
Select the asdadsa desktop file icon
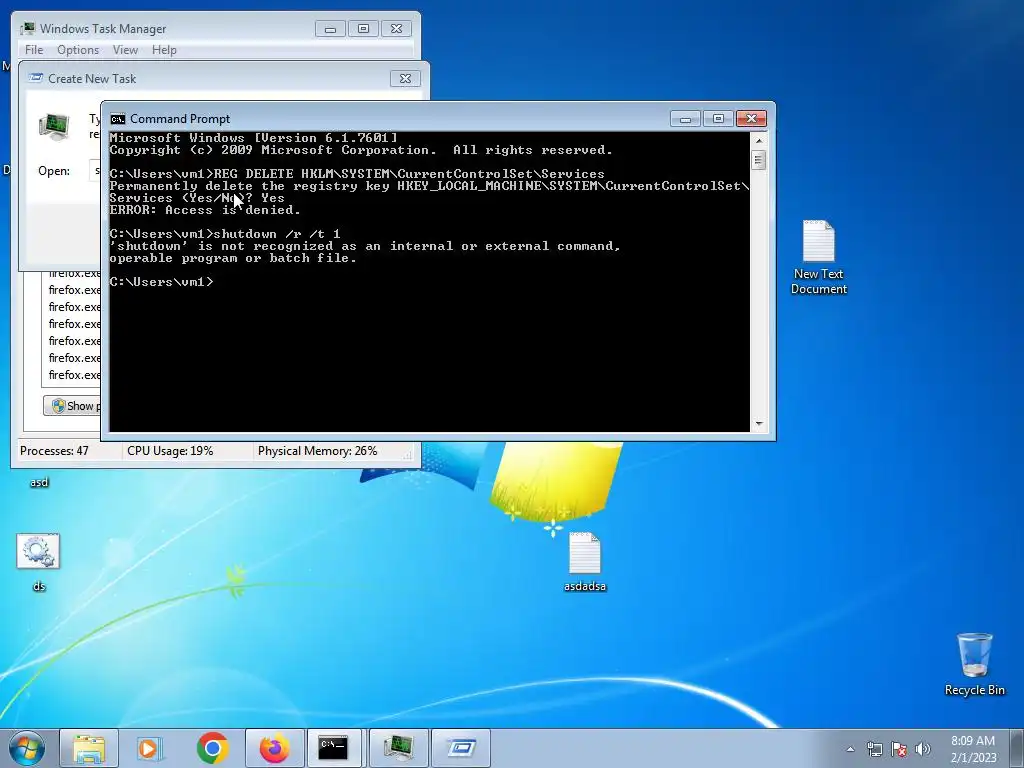tap(584, 562)
